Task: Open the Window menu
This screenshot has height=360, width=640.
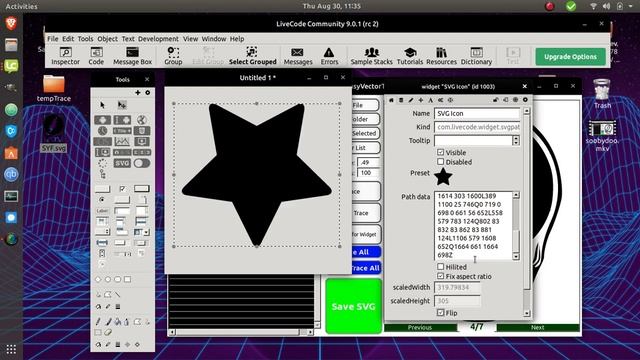Action: pos(214,39)
